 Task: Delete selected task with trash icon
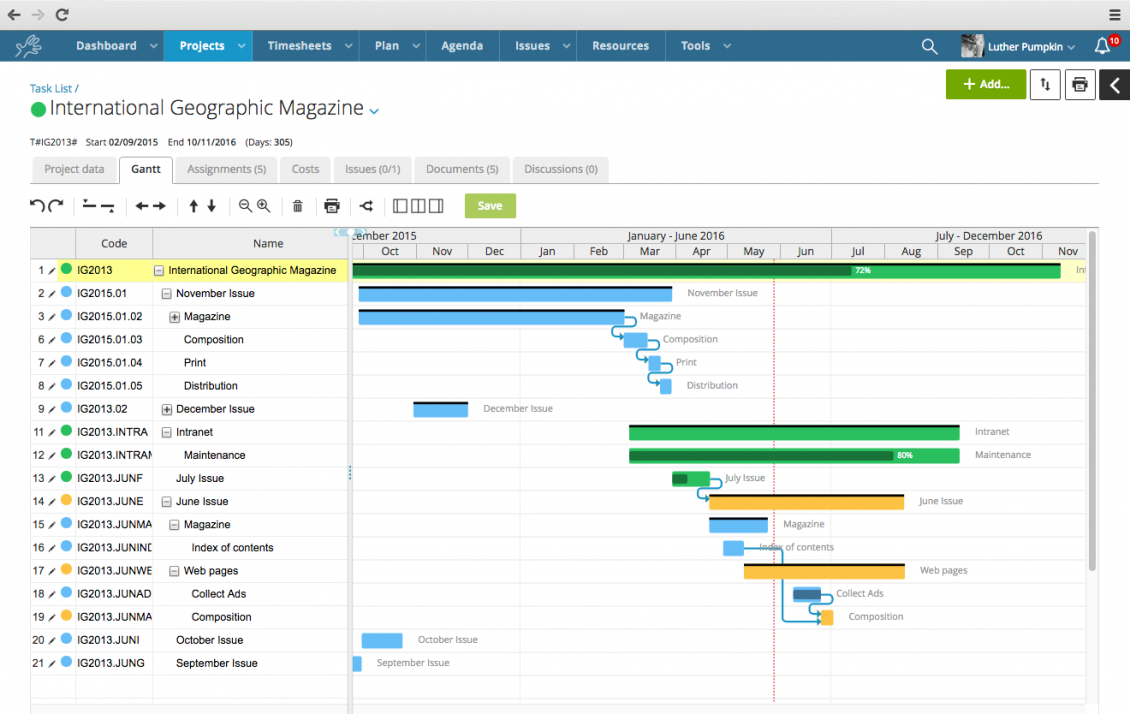297,206
